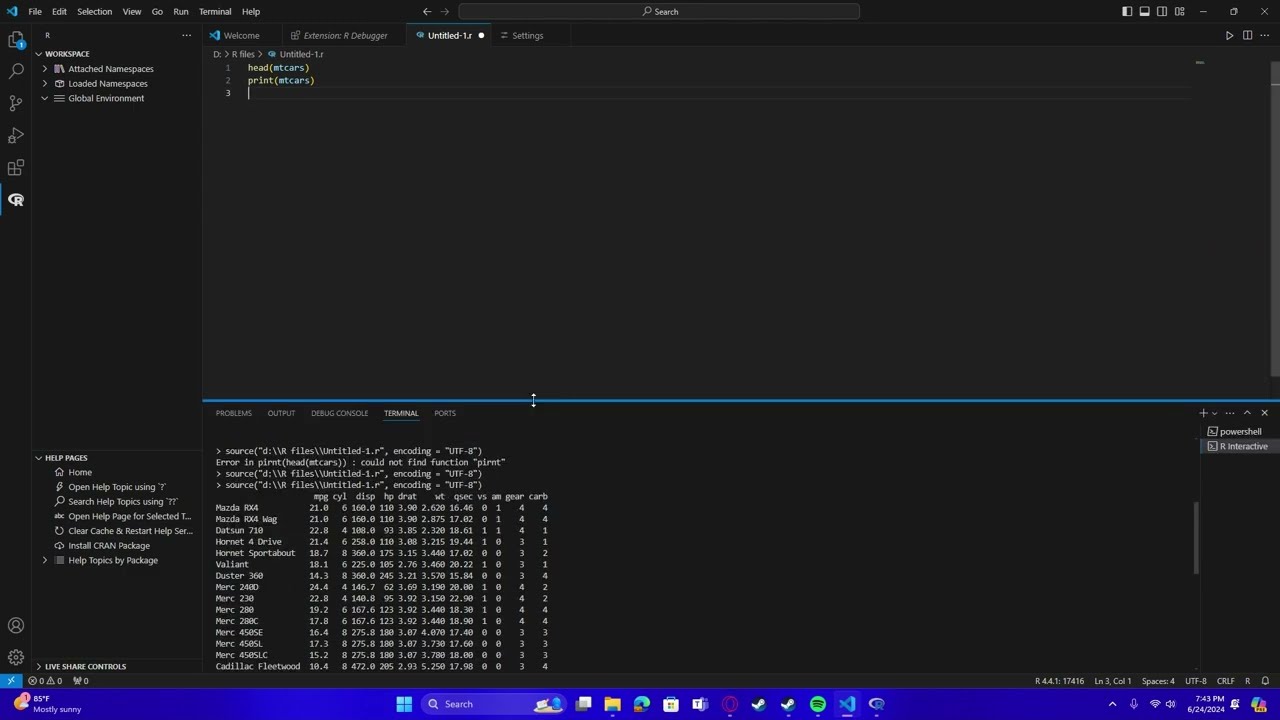Open the Terminal menu
Image resolution: width=1280 pixels, height=720 pixels.
[215, 12]
